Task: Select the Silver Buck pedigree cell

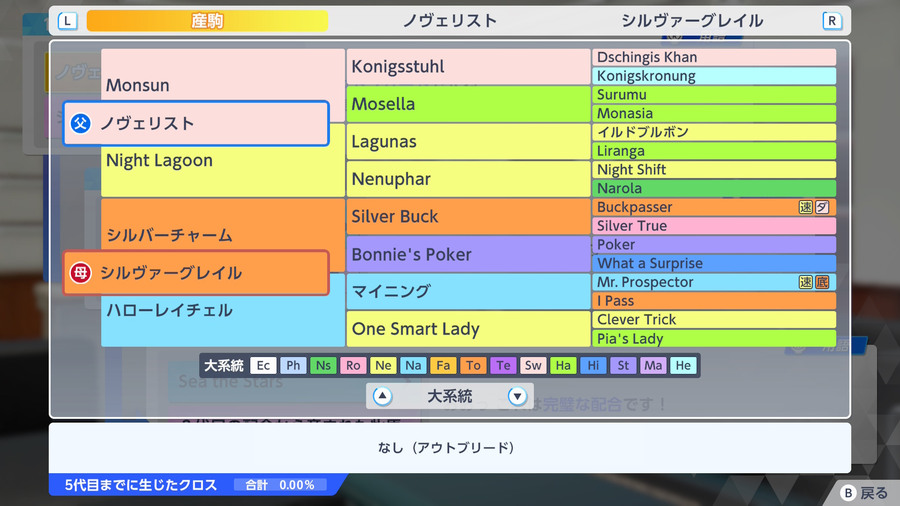Action: (x=468, y=216)
